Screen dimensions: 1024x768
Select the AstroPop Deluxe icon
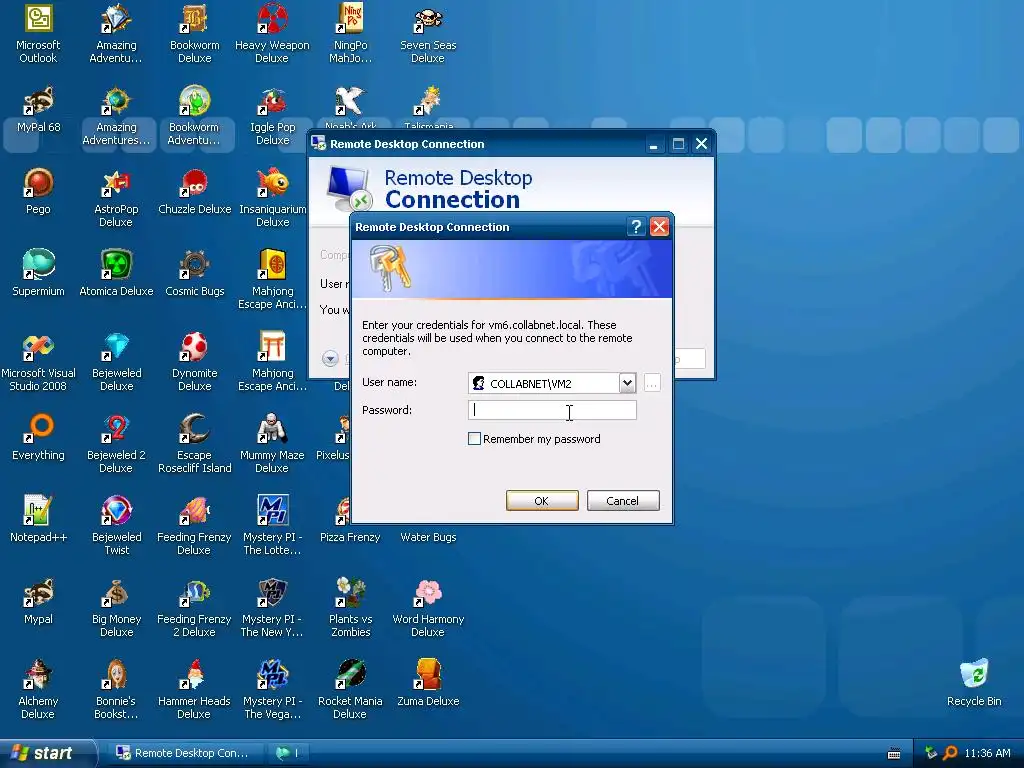[x=116, y=199]
